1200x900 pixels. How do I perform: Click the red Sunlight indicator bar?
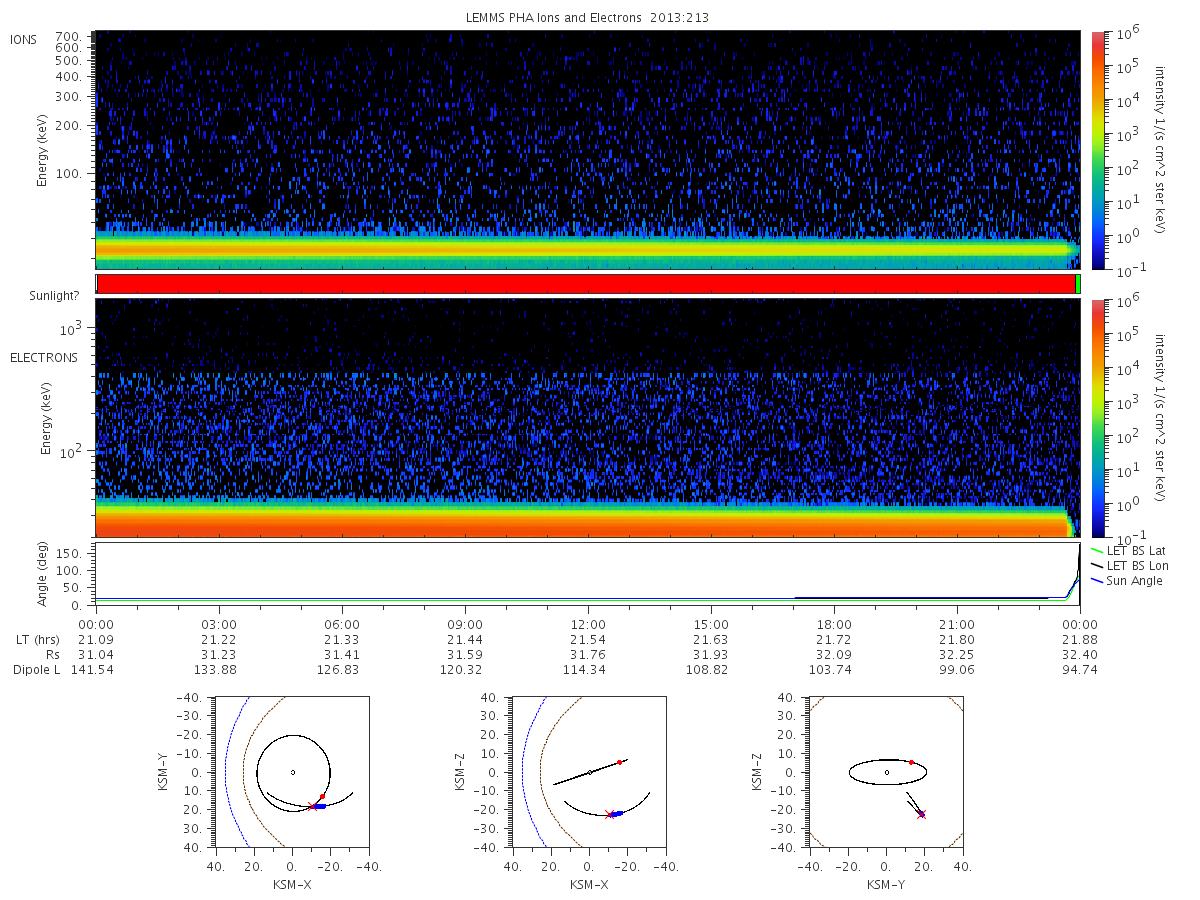point(586,284)
